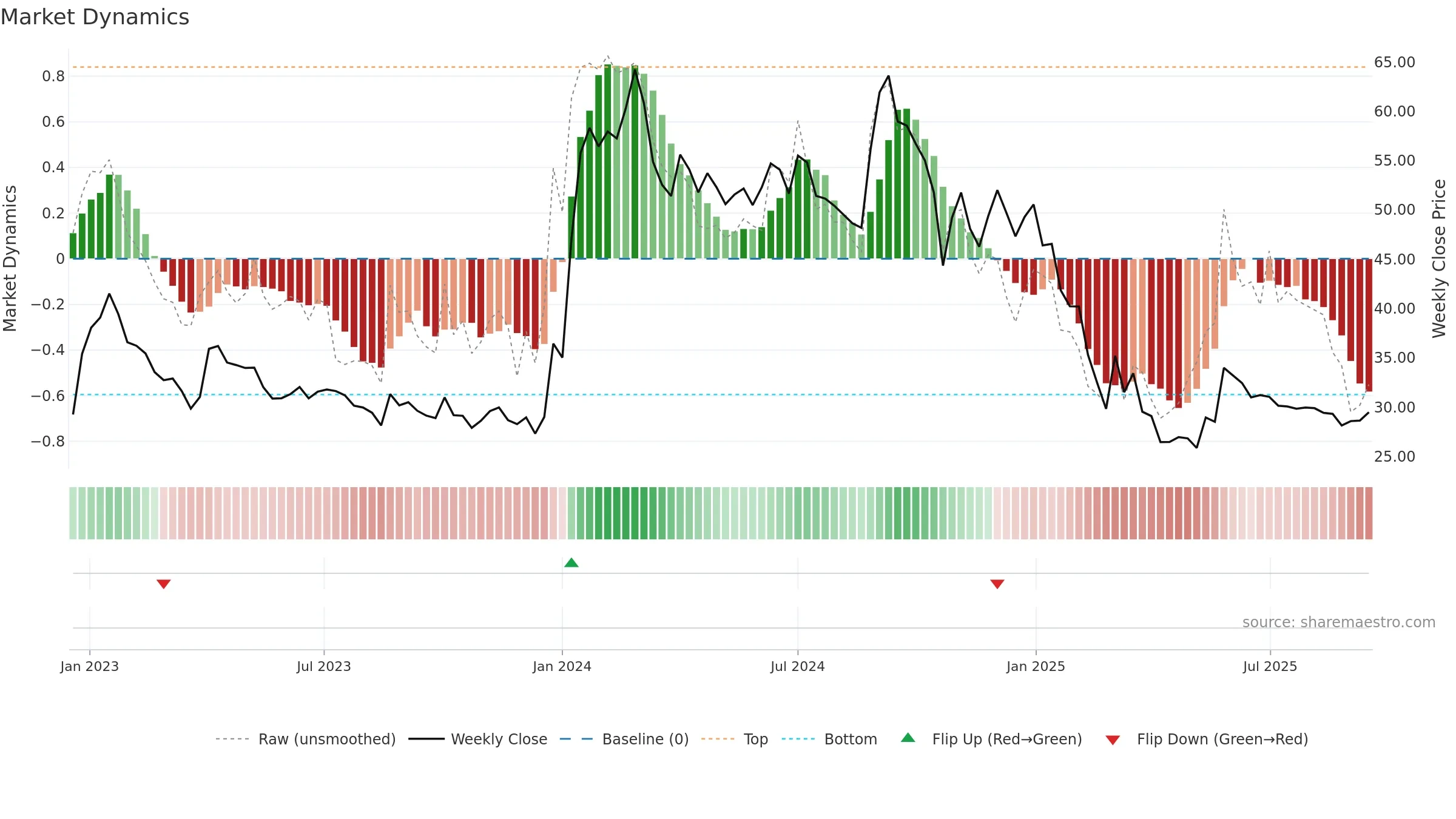This screenshot has height=819, width=1456.
Task: Click the 50.00 price axis label
Action: [1395, 210]
